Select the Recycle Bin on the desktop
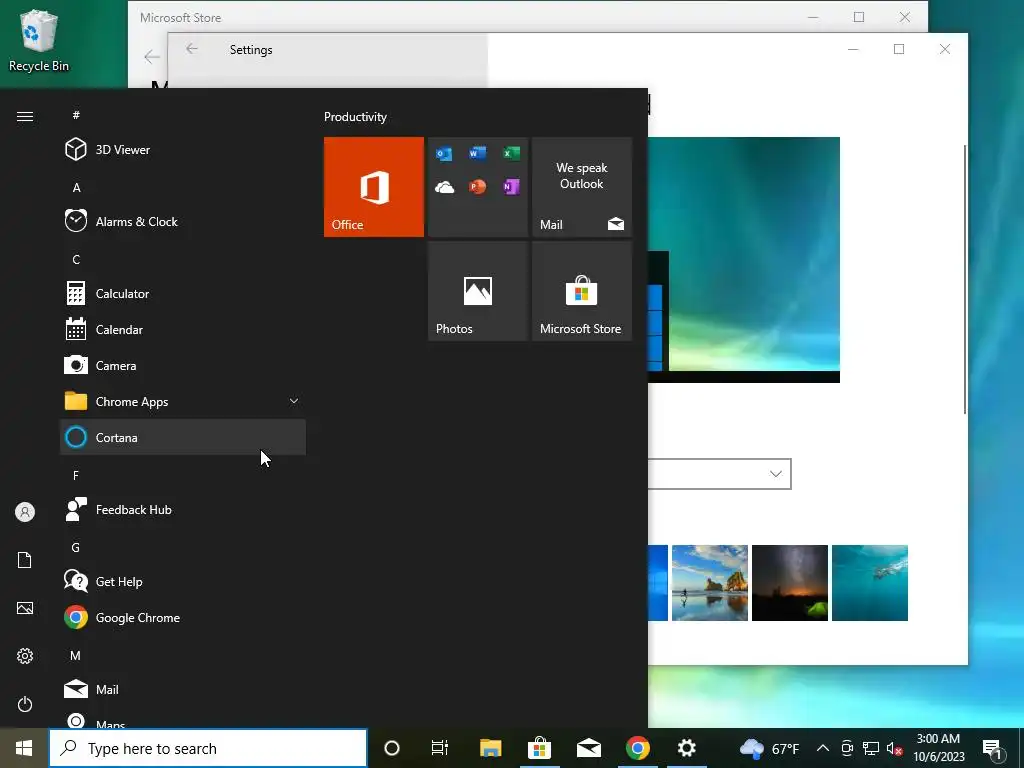The width and height of the screenshot is (1024, 768). click(39, 40)
